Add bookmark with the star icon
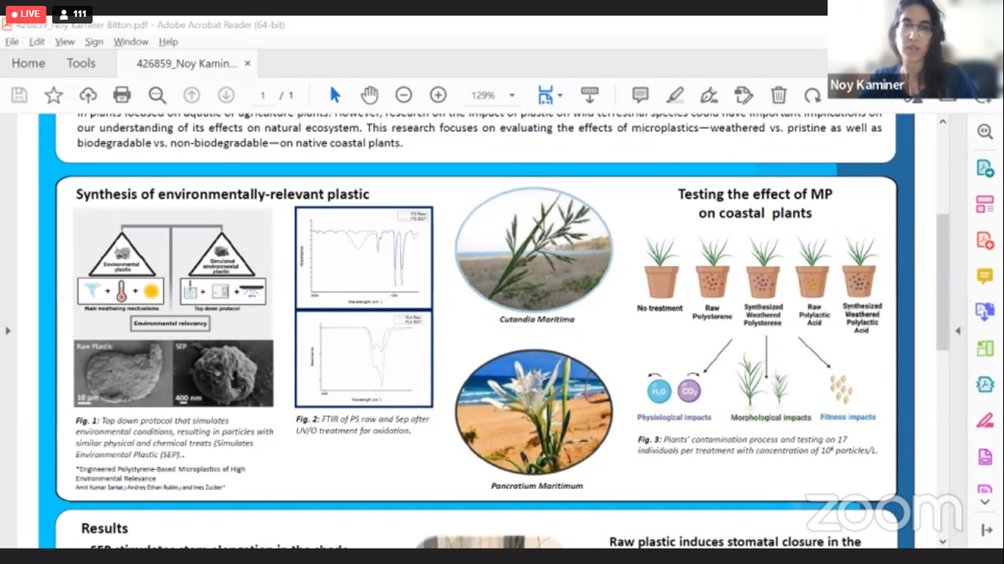The width and height of the screenshot is (1004, 564). [54, 95]
